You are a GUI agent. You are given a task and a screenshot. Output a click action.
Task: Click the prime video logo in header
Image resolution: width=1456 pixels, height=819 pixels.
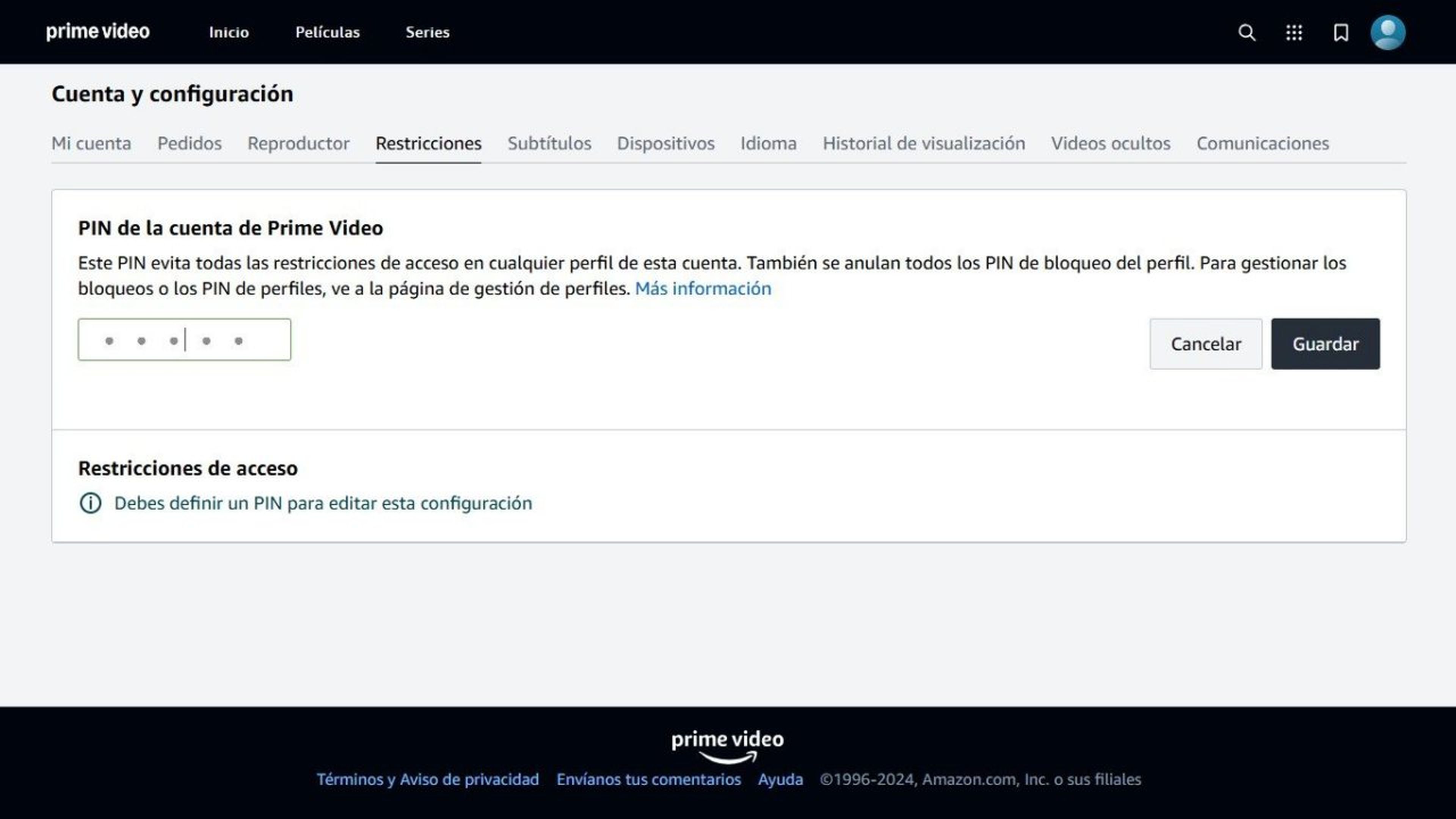[98, 31]
